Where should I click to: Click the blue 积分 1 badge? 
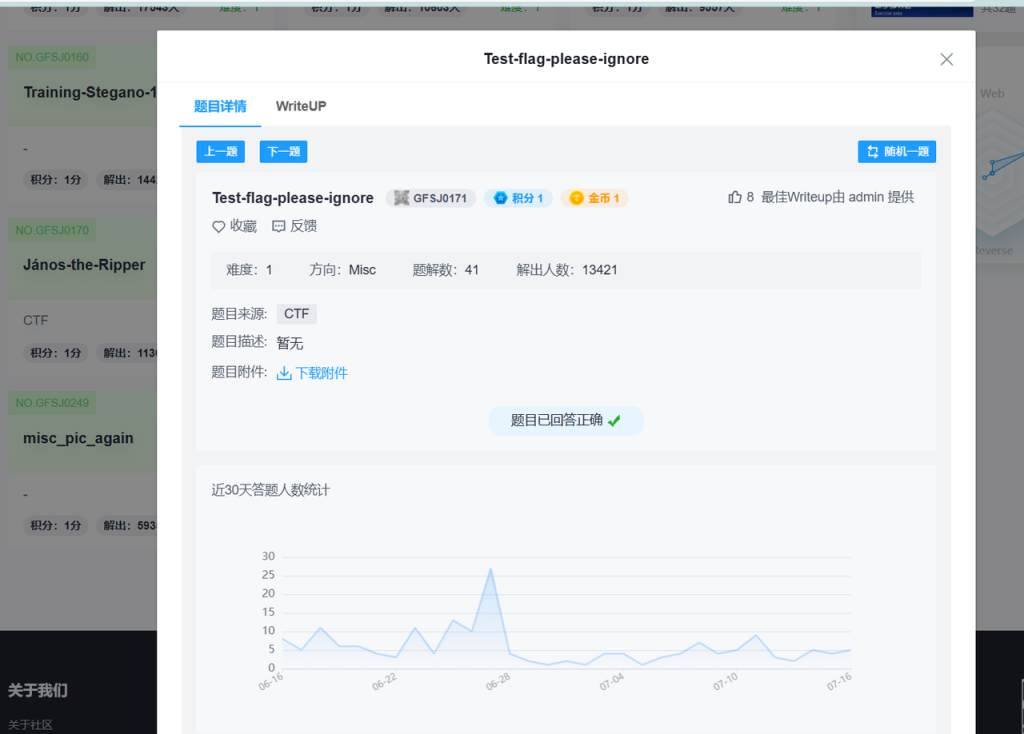click(x=518, y=198)
